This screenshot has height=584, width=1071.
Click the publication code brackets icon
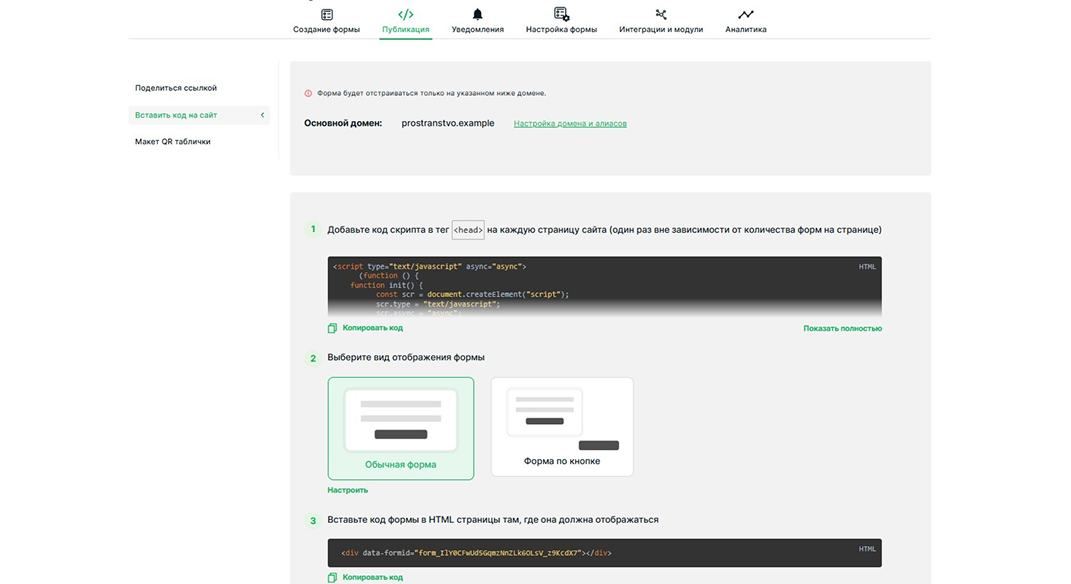pos(405,15)
